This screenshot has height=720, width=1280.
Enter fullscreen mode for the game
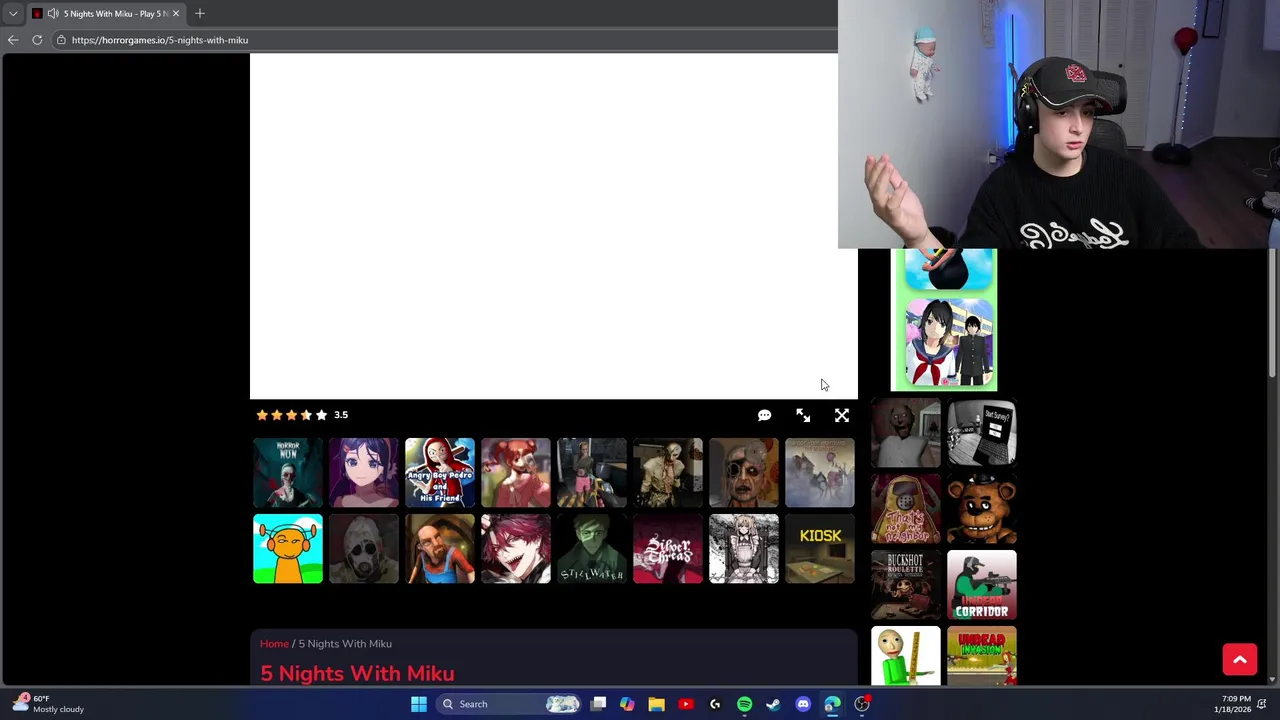[x=842, y=415]
